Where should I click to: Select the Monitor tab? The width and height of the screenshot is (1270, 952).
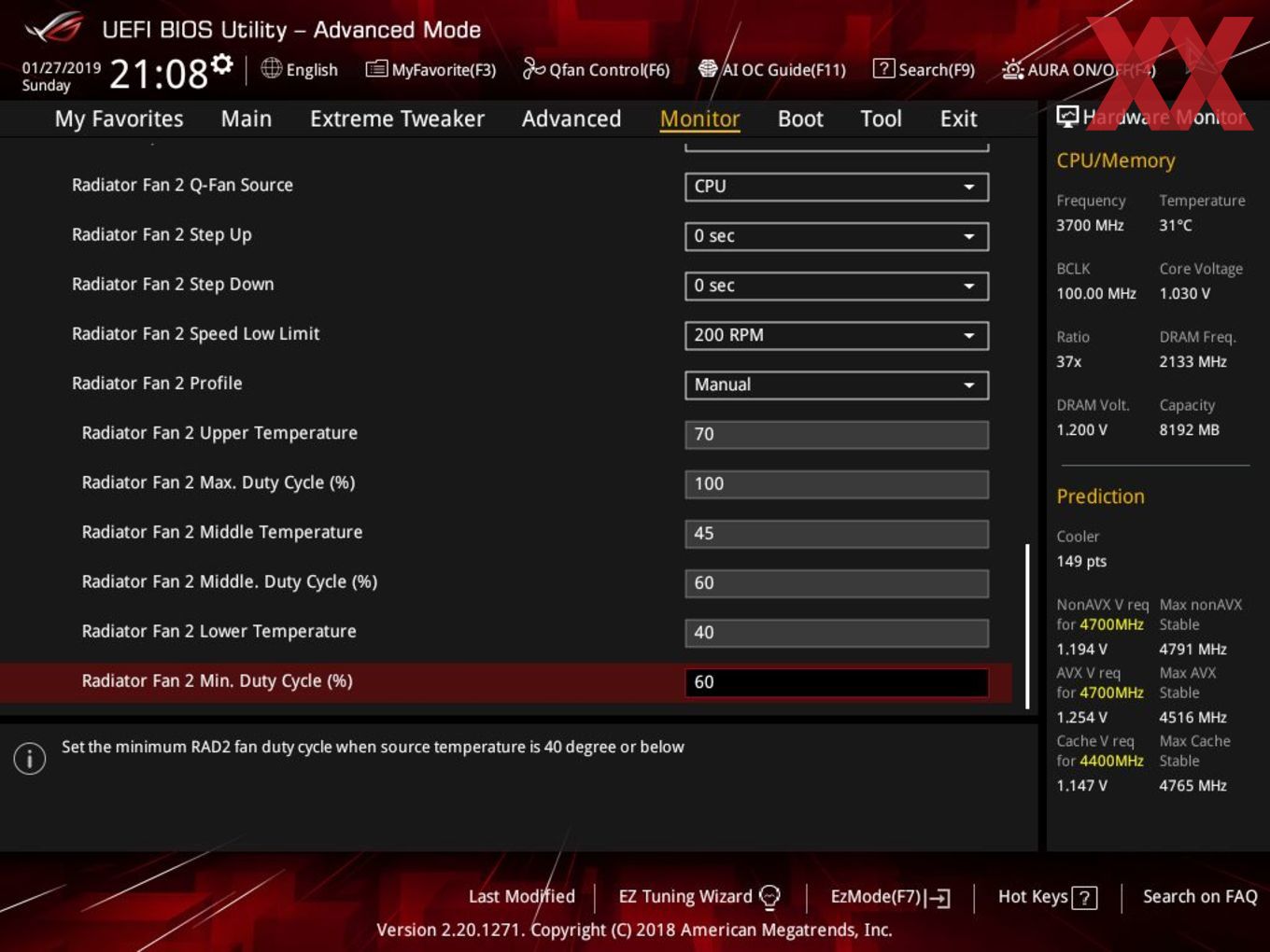tap(699, 119)
